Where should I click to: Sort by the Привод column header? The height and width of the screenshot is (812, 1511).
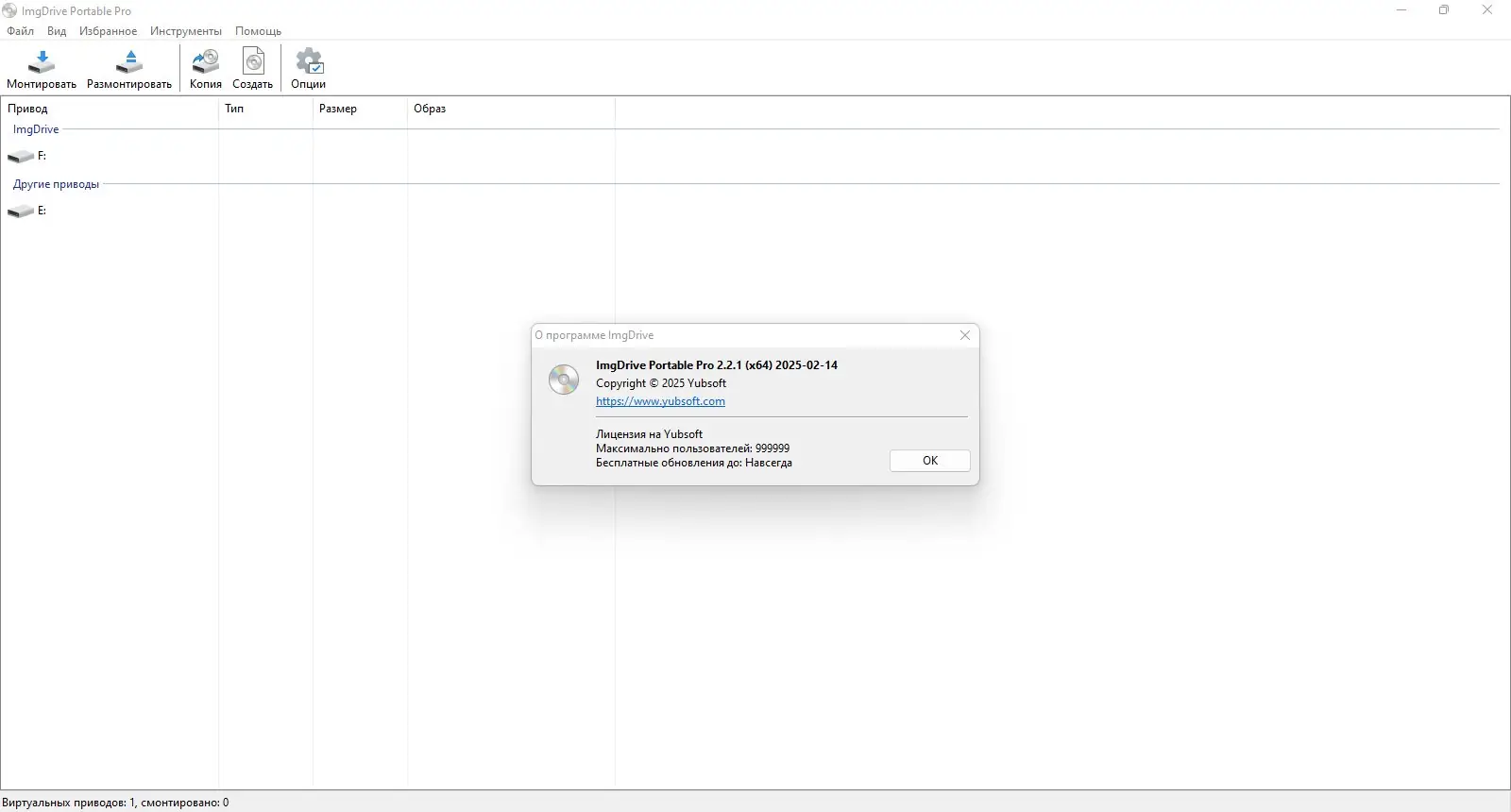tap(110, 109)
